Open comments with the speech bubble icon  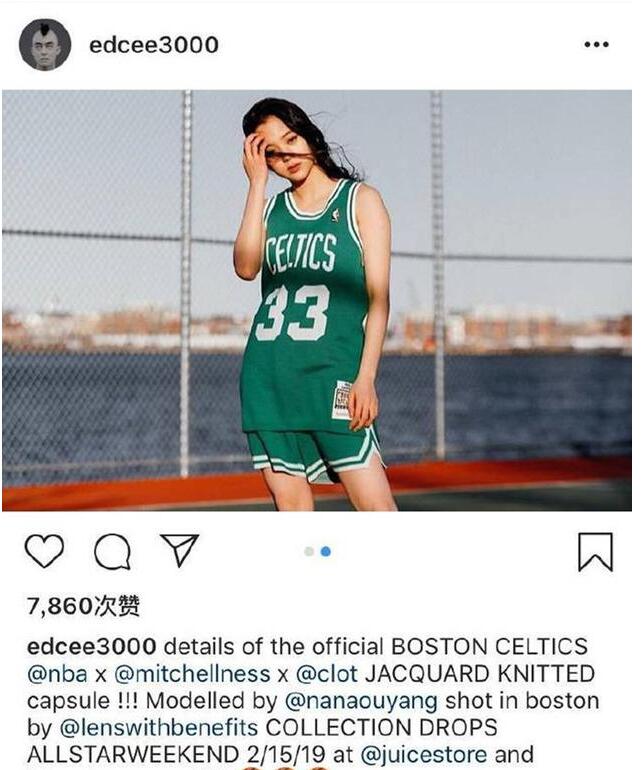(112, 551)
